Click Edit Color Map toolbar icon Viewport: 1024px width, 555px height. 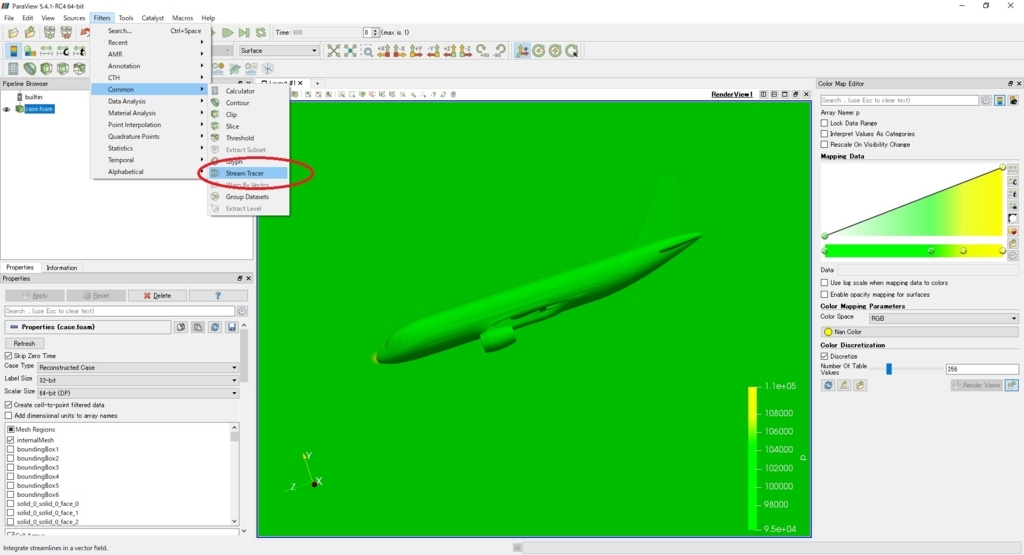click(x=30, y=51)
